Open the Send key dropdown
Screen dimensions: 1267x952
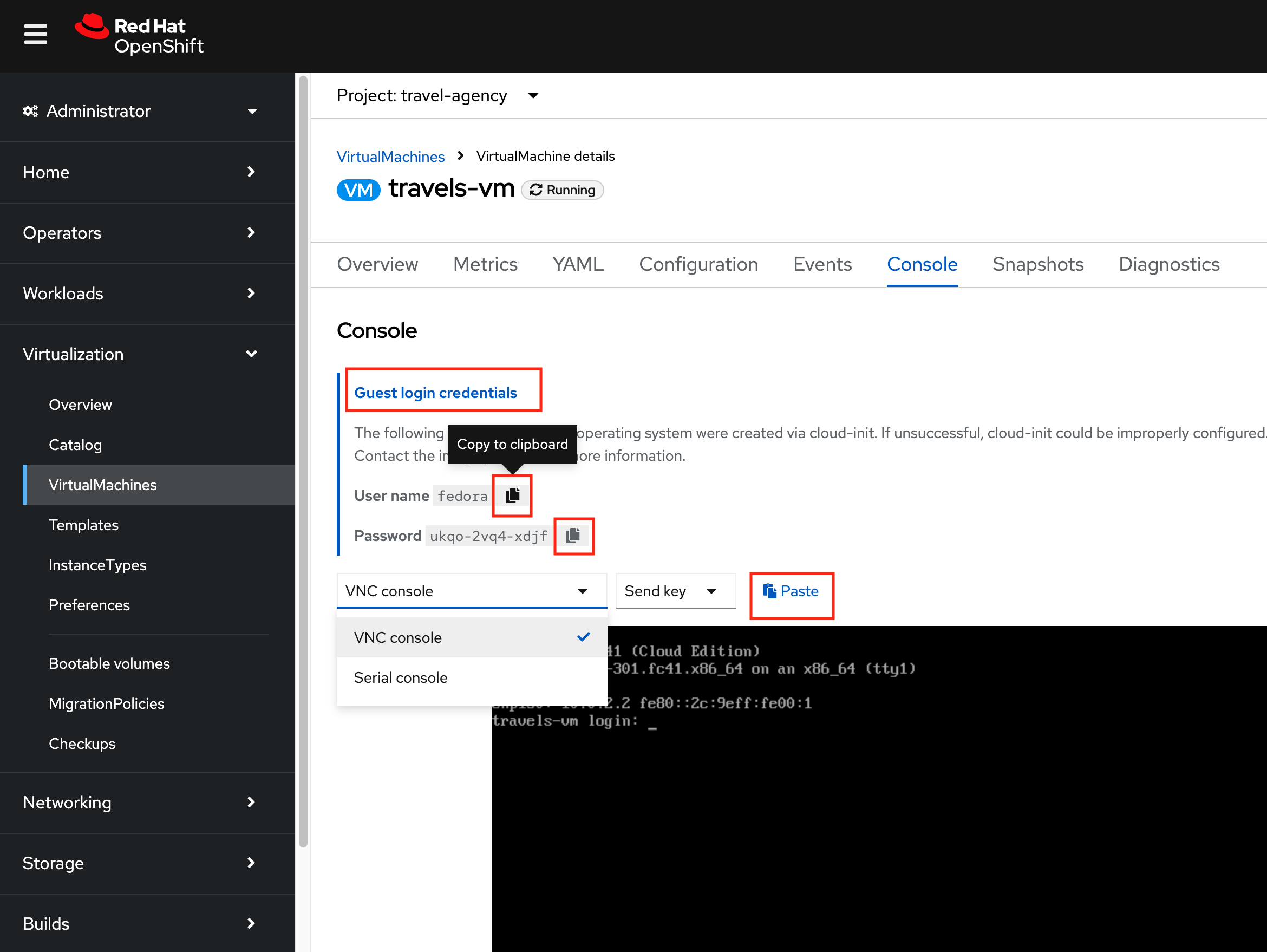tap(675, 591)
